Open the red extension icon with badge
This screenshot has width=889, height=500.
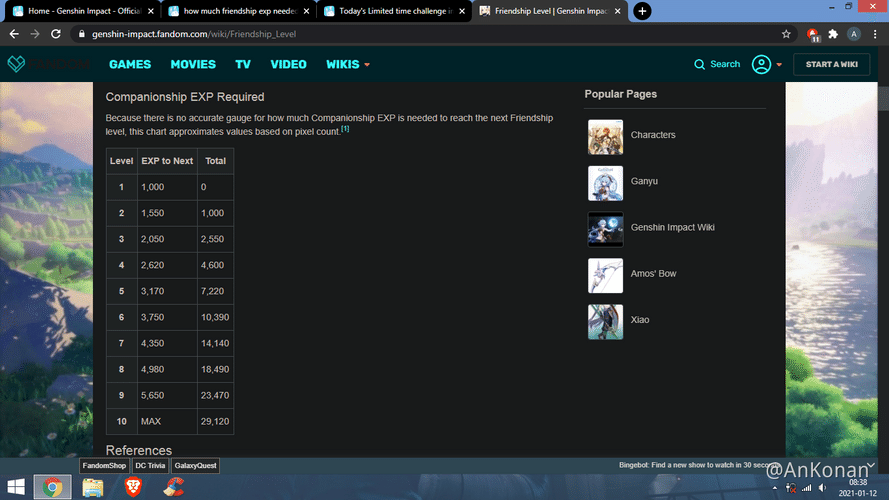click(x=813, y=35)
